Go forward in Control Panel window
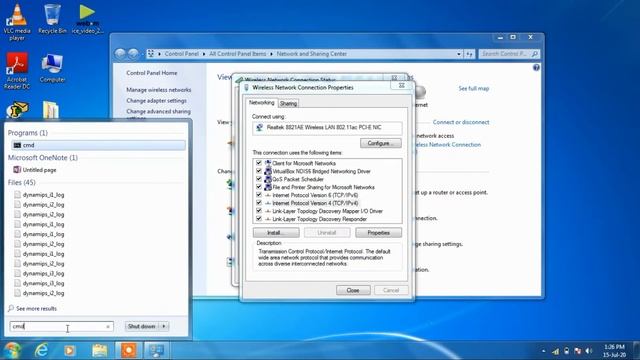This screenshot has width=640, height=360. (x=133, y=53)
